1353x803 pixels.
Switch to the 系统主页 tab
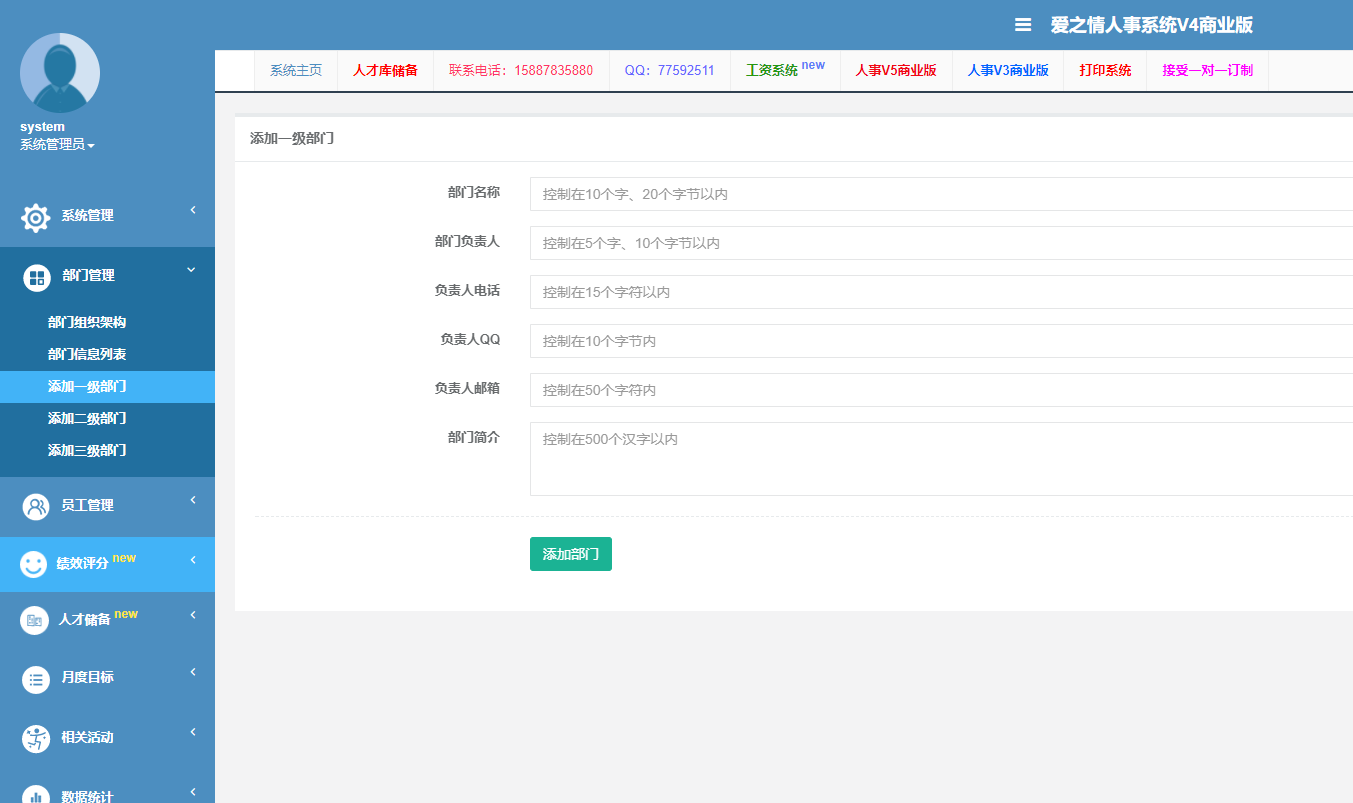[296, 71]
